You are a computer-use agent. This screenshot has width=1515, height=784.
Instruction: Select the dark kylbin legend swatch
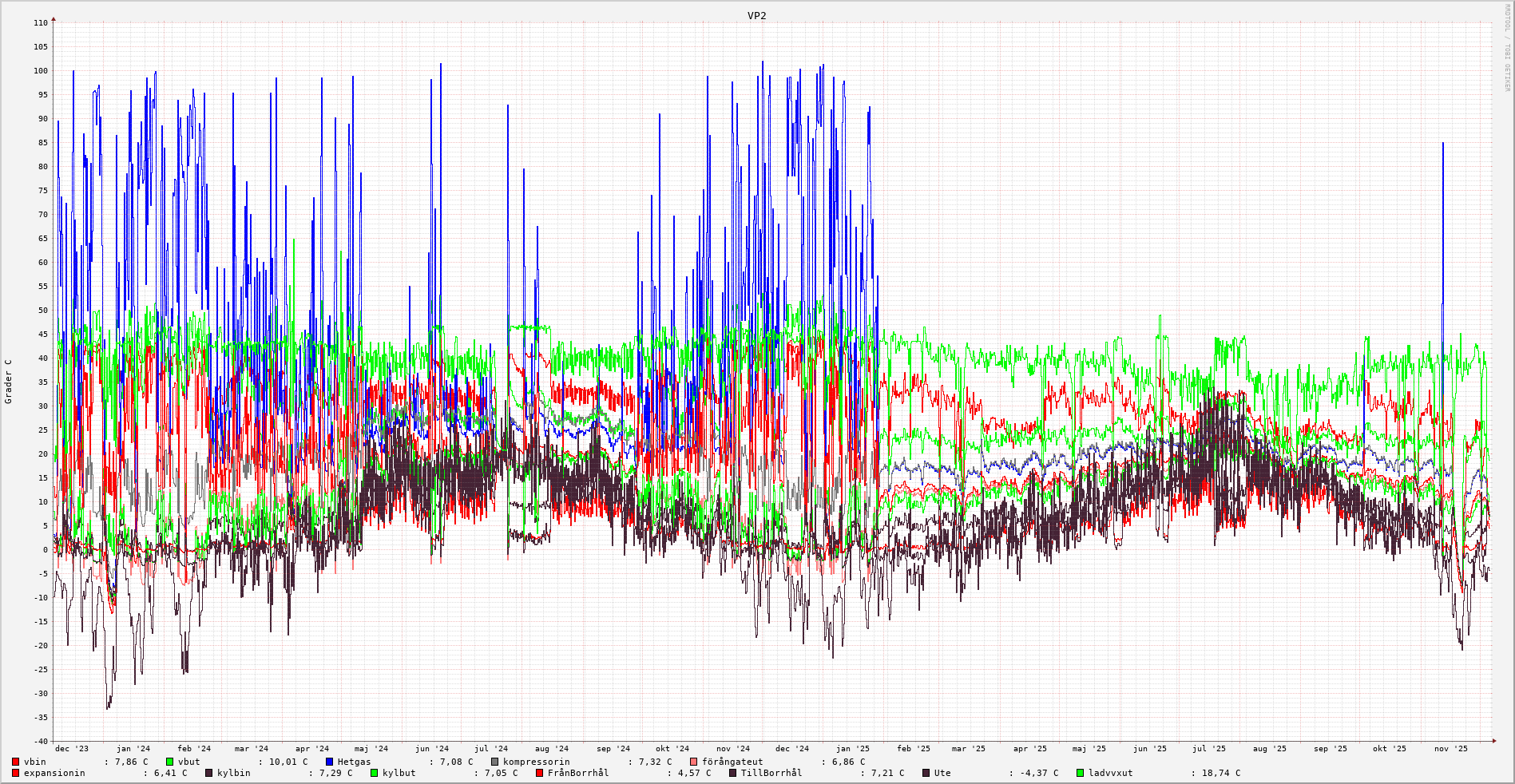209,773
